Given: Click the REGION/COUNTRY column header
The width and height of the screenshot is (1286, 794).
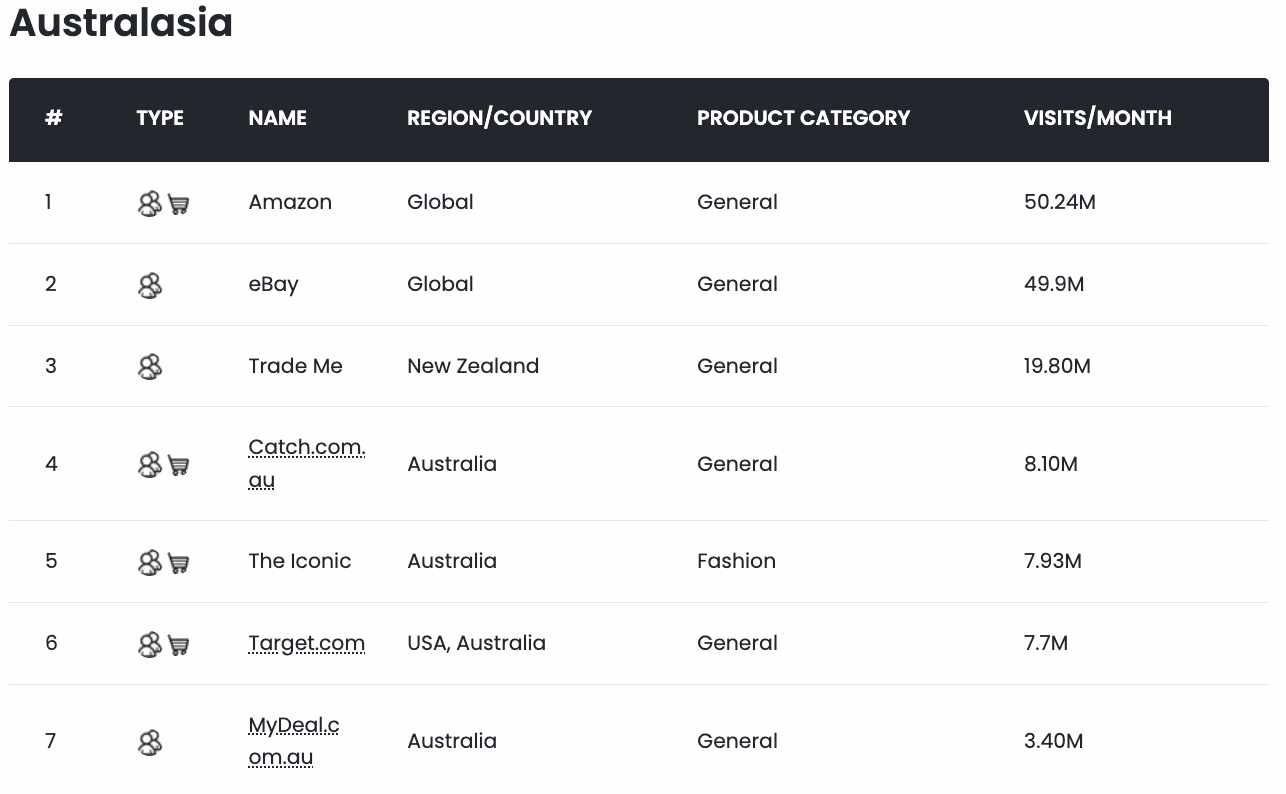Looking at the screenshot, I should click(500, 118).
